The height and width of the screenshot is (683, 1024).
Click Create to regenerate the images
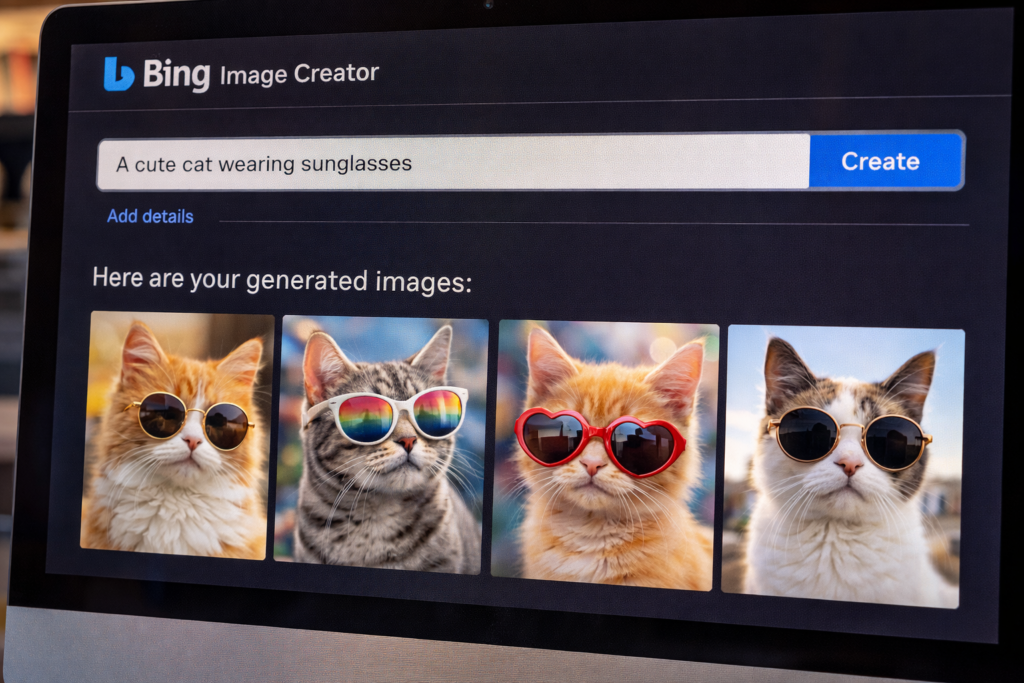[884, 161]
